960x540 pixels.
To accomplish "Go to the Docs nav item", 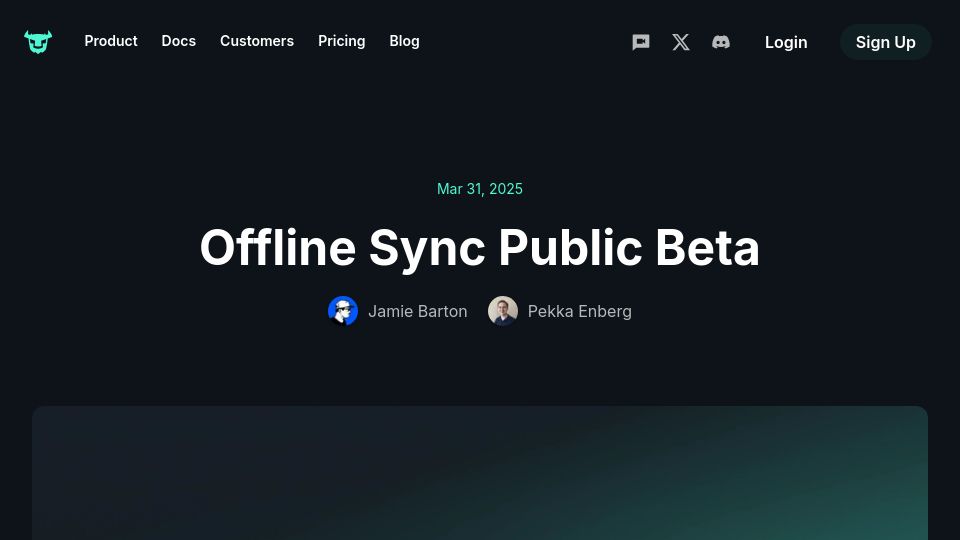I will [x=179, y=41].
